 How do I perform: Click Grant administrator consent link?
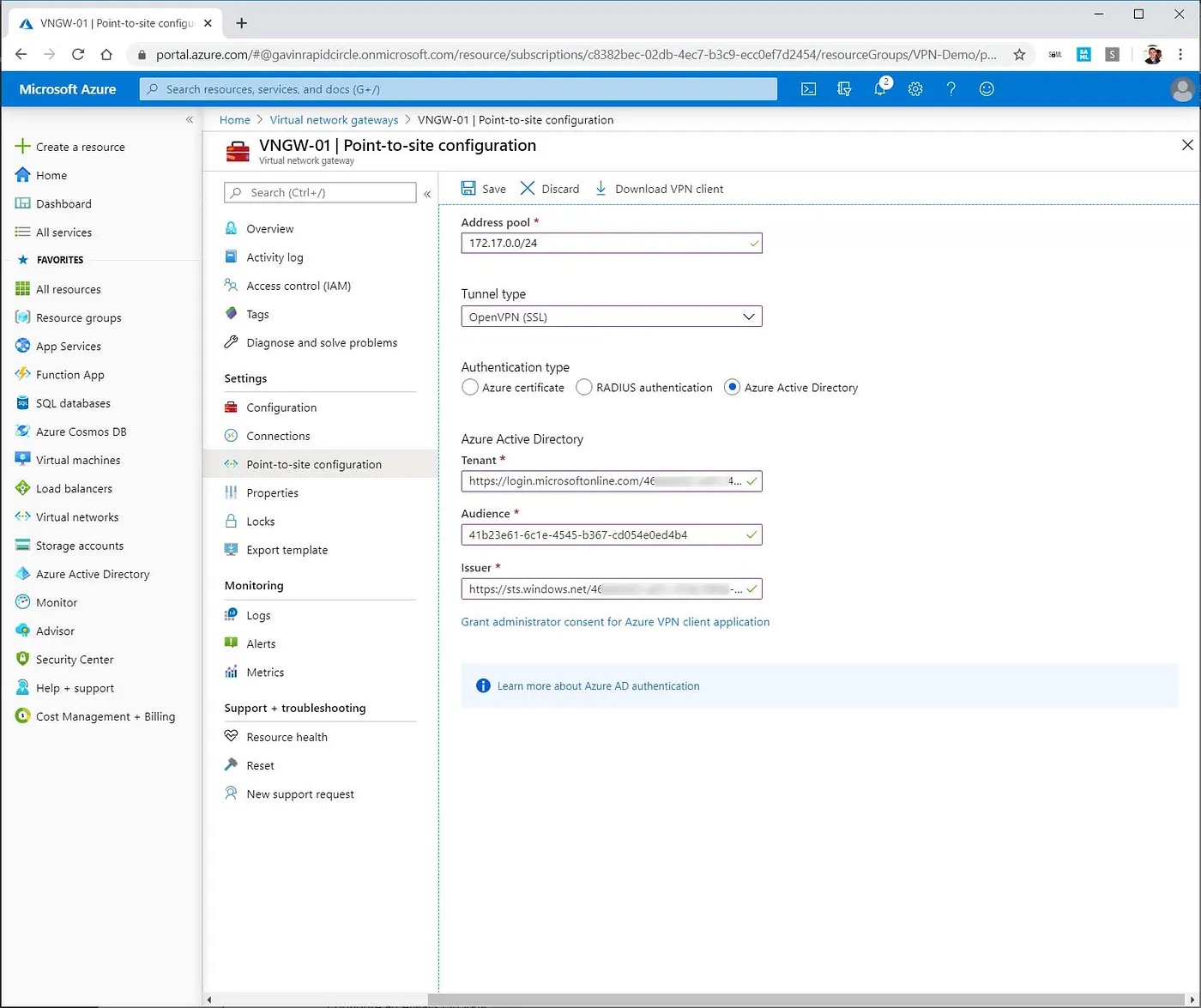click(615, 622)
